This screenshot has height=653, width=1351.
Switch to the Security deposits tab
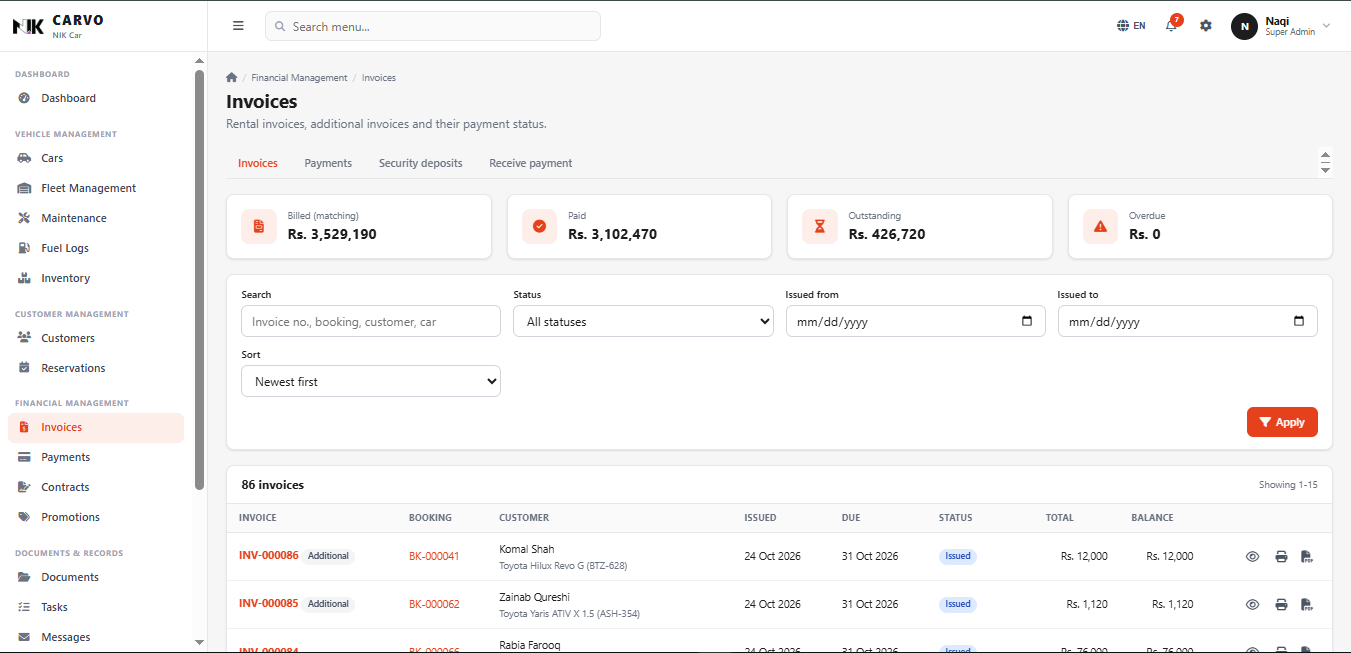pyautogui.click(x=421, y=163)
